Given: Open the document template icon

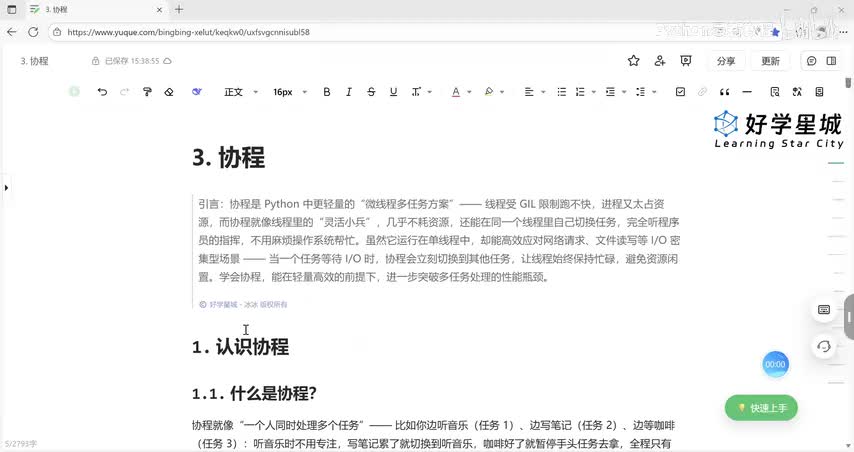Looking at the screenshot, I should pyautogui.click(x=819, y=92).
